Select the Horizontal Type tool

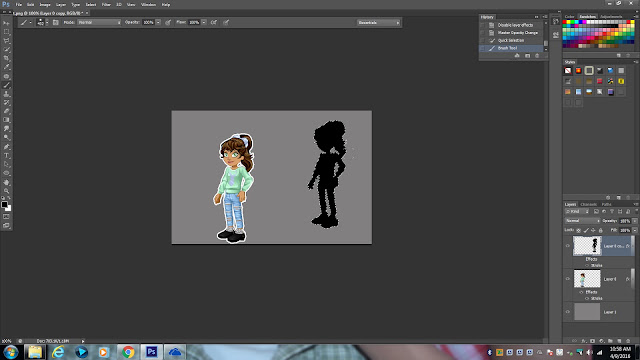tap(7, 156)
